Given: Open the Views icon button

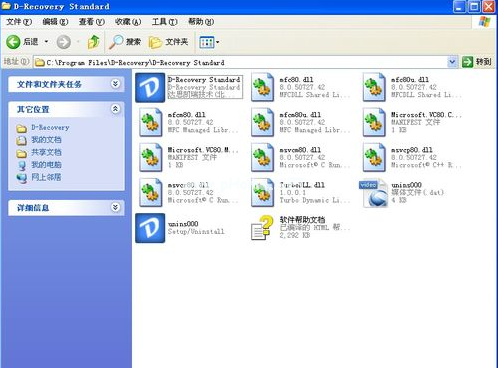Looking at the screenshot, I should point(206,42).
